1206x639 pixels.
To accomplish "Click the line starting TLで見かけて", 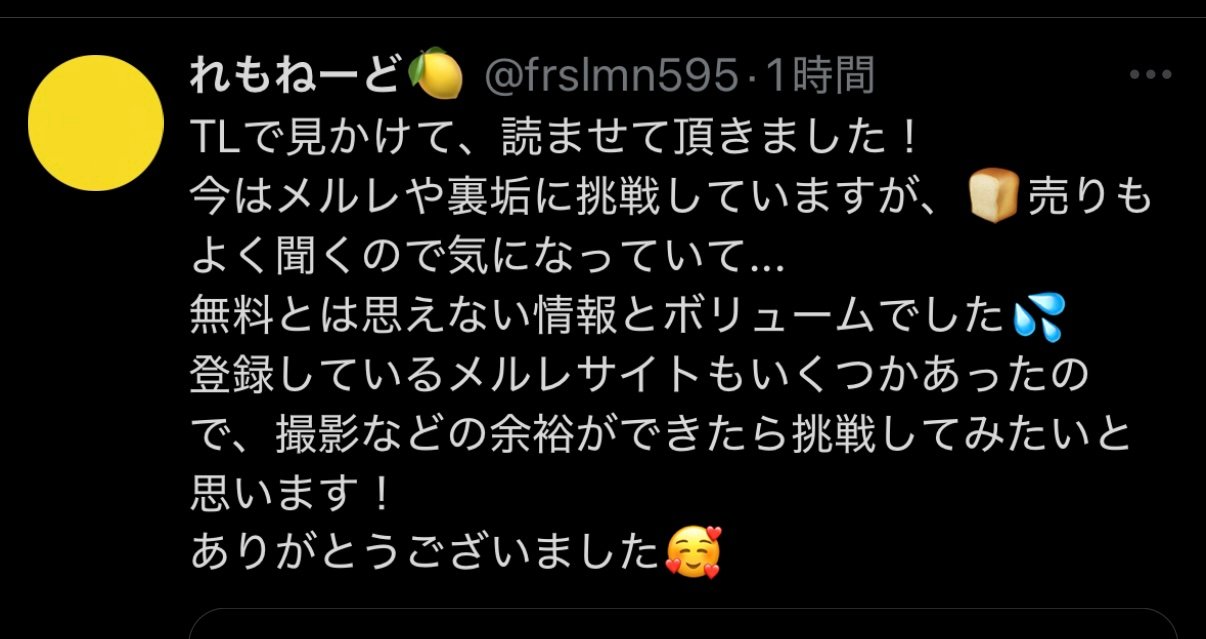I will (x=554, y=139).
